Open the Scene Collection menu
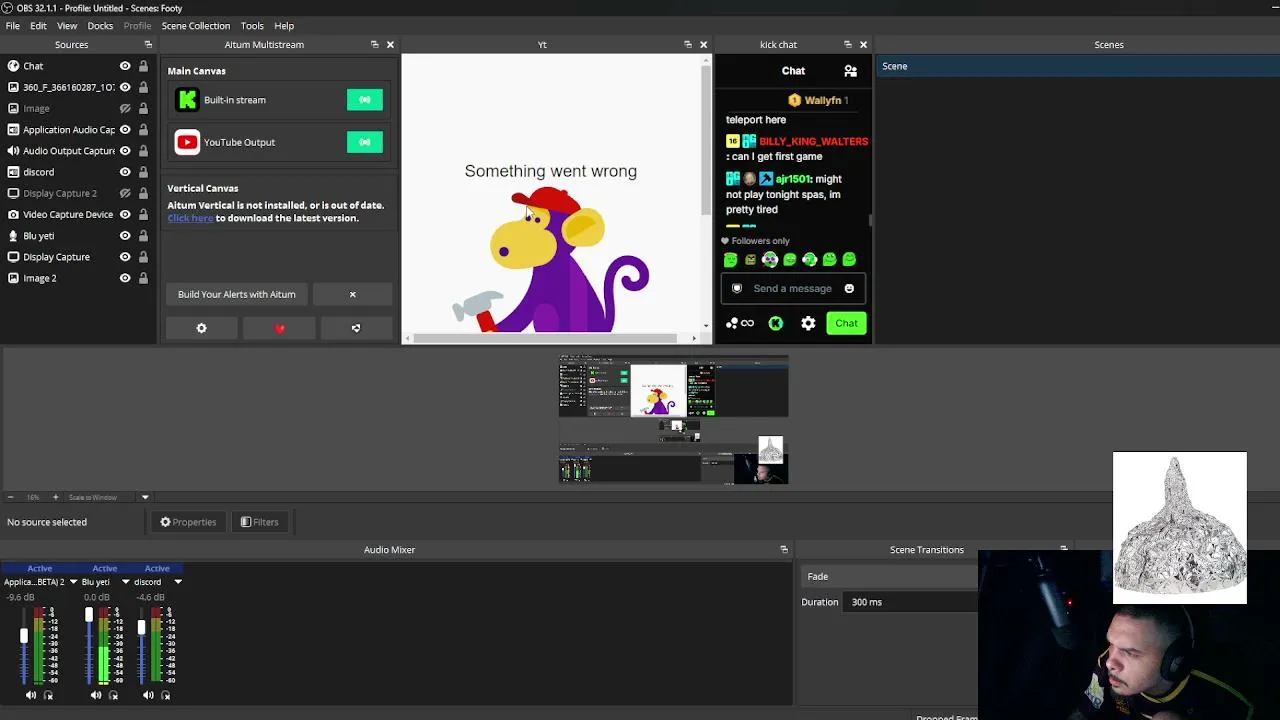 point(196,25)
